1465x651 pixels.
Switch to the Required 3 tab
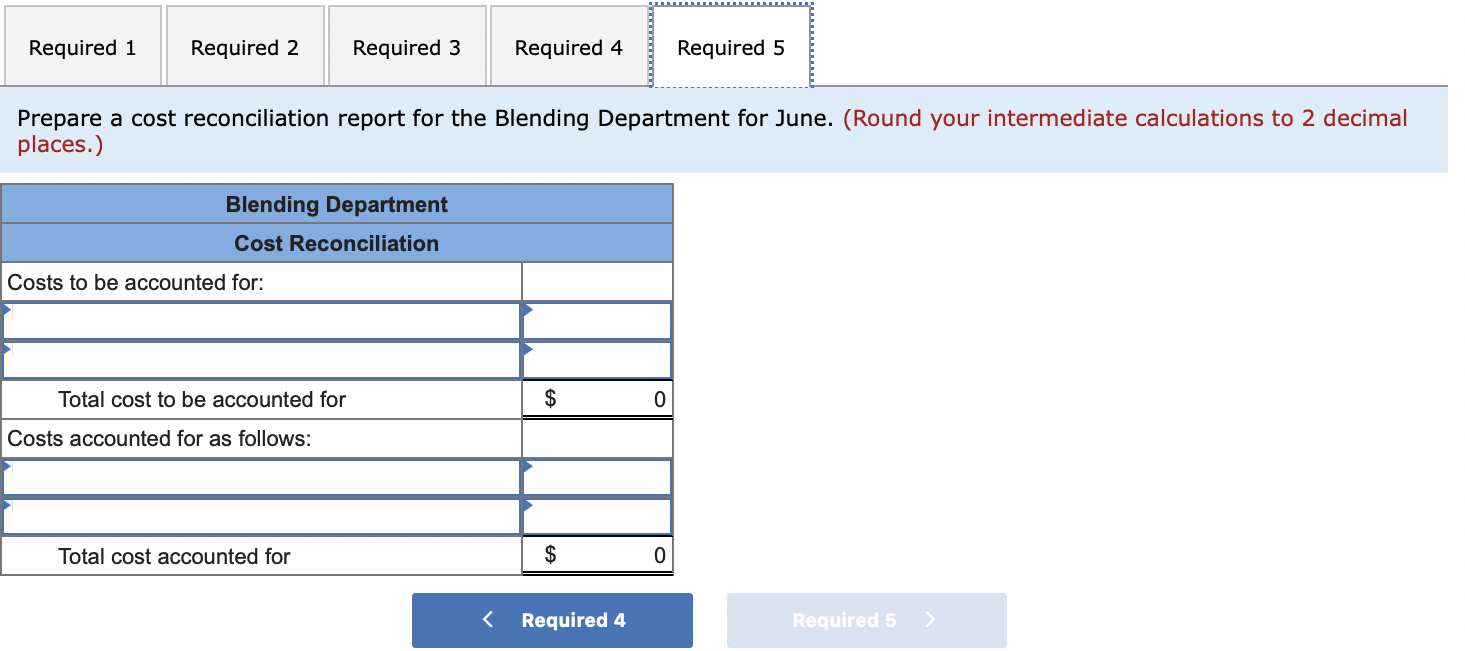coord(406,46)
